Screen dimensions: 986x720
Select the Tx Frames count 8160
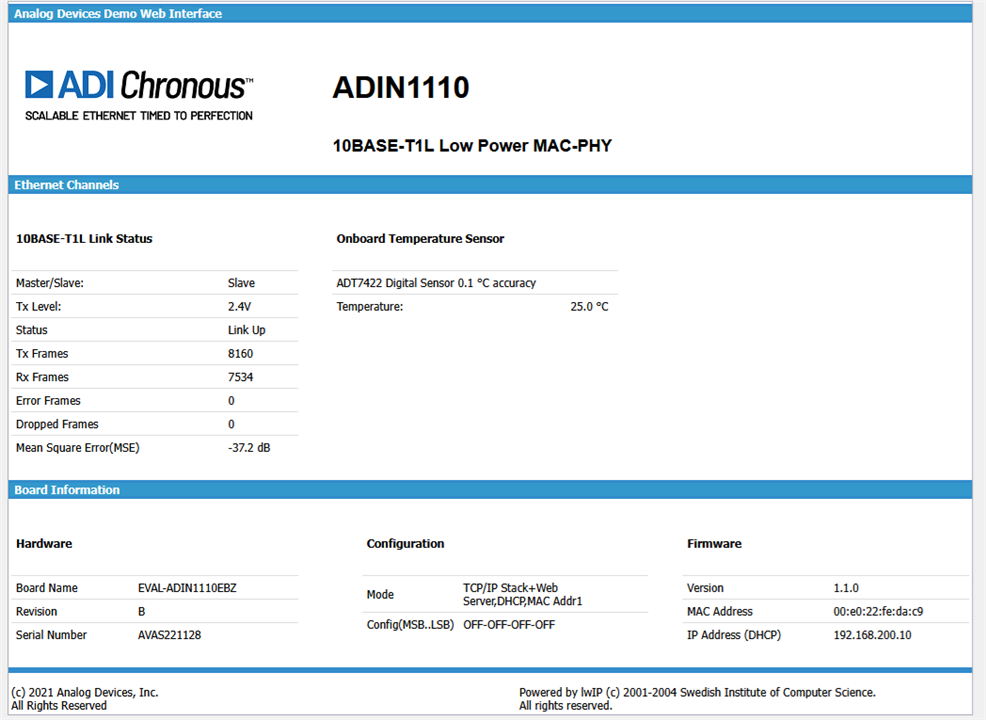pos(240,354)
